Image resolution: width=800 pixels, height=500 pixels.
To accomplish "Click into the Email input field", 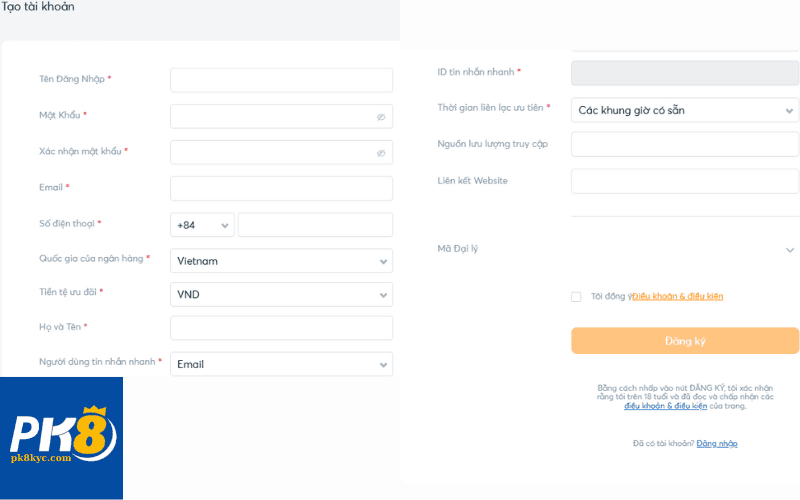I will tap(281, 189).
